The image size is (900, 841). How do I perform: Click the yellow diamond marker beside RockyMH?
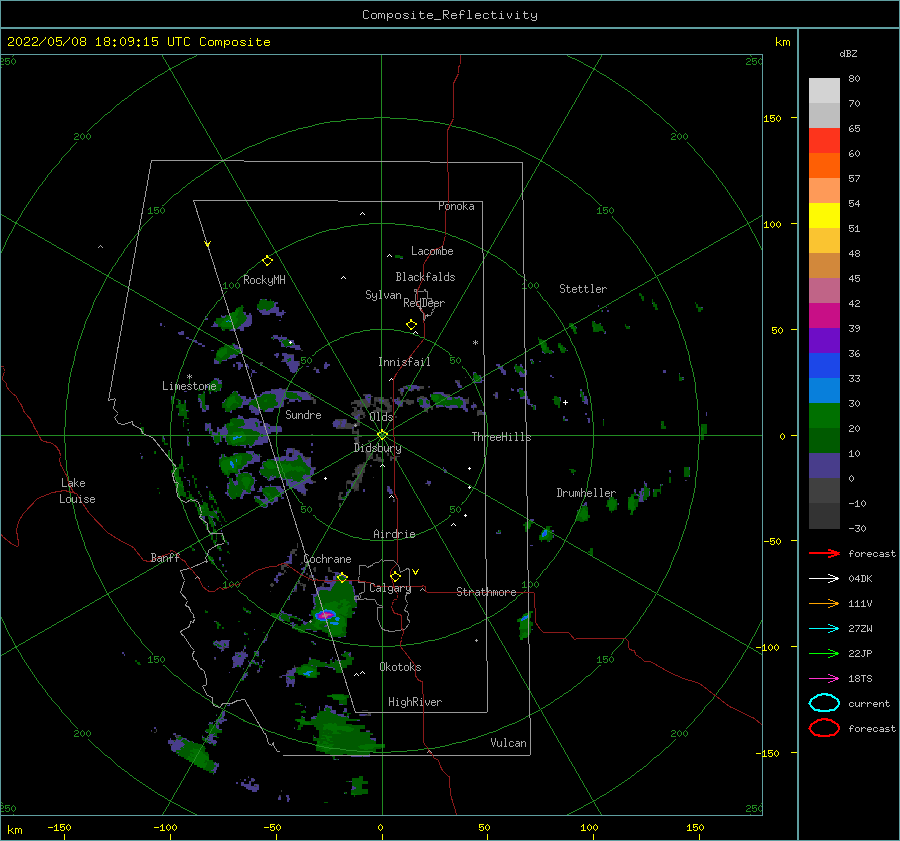coord(267,261)
